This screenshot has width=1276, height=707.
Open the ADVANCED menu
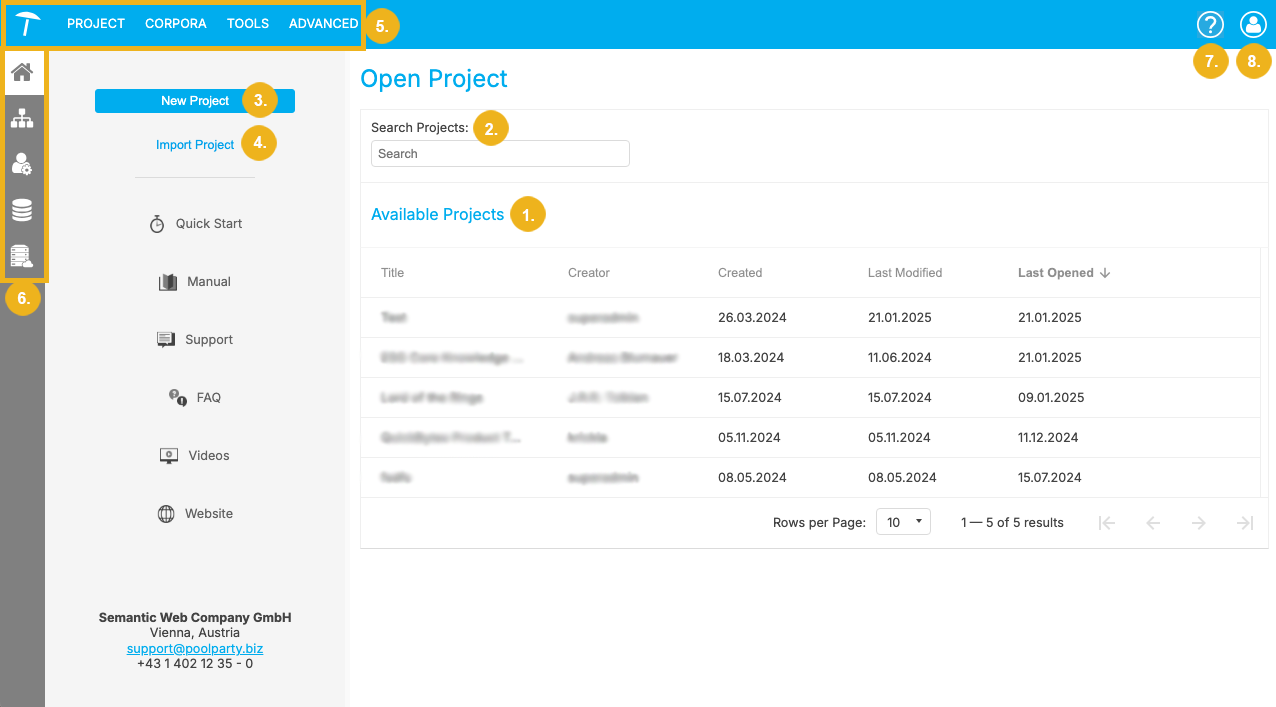[322, 23]
